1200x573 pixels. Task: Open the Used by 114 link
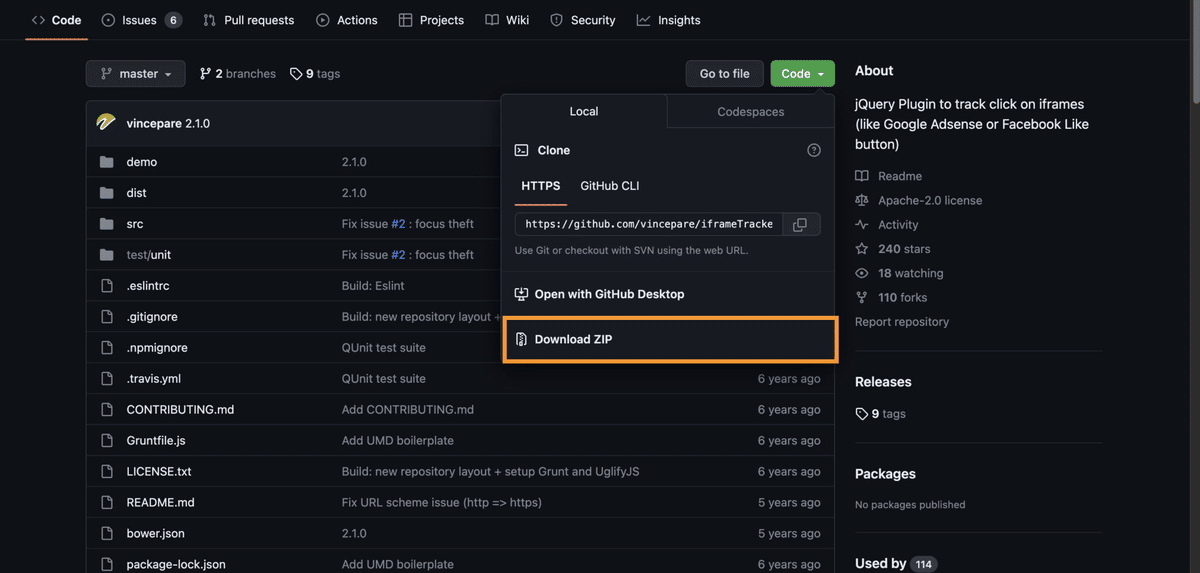point(895,564)
